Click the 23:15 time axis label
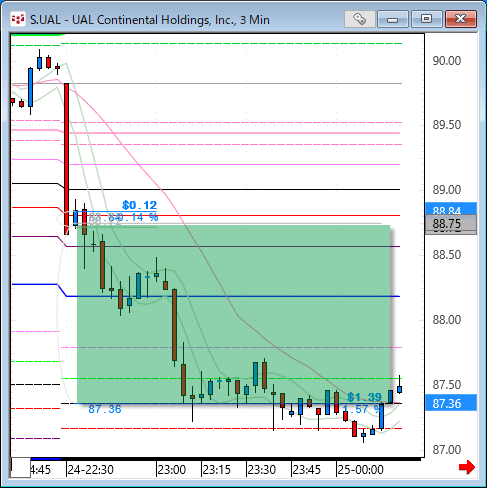The height and width of the screenshot is (488, 487). 217,470
